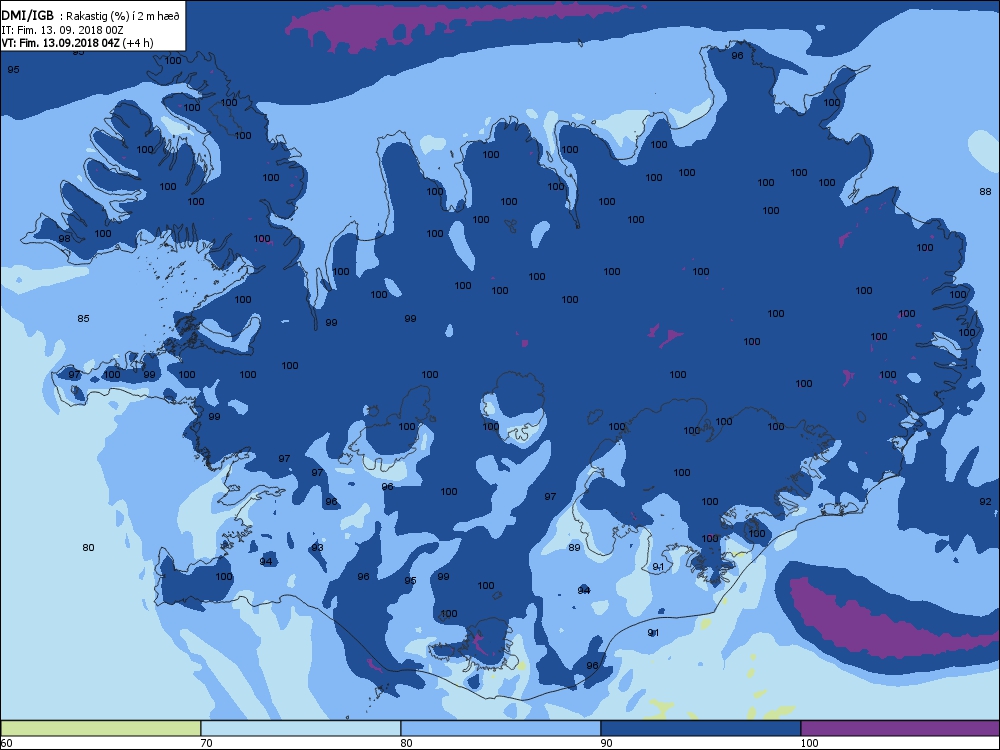Click the humidity value 80 offshore
This screenshot has width=1000, height=750.
pyautogui.click(x=89, y=547)
